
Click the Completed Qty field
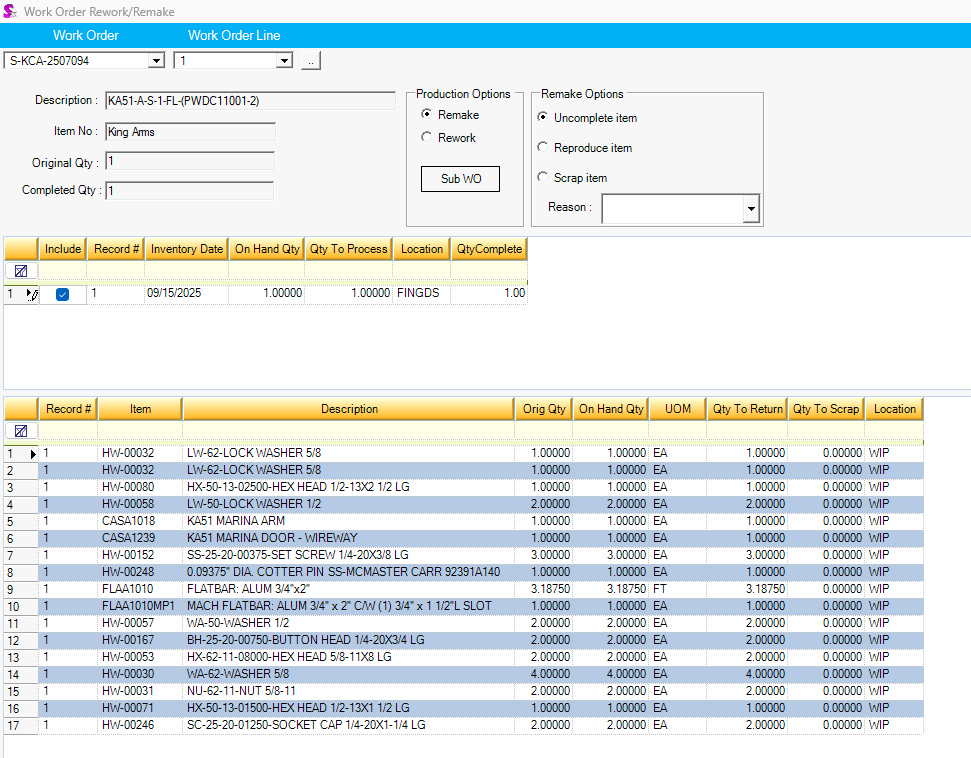[189, 191]
